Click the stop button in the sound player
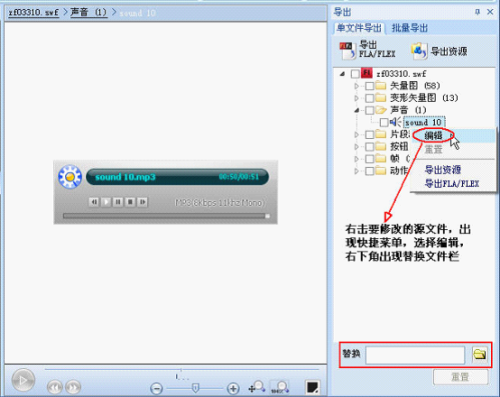 [x=130, y=202]
